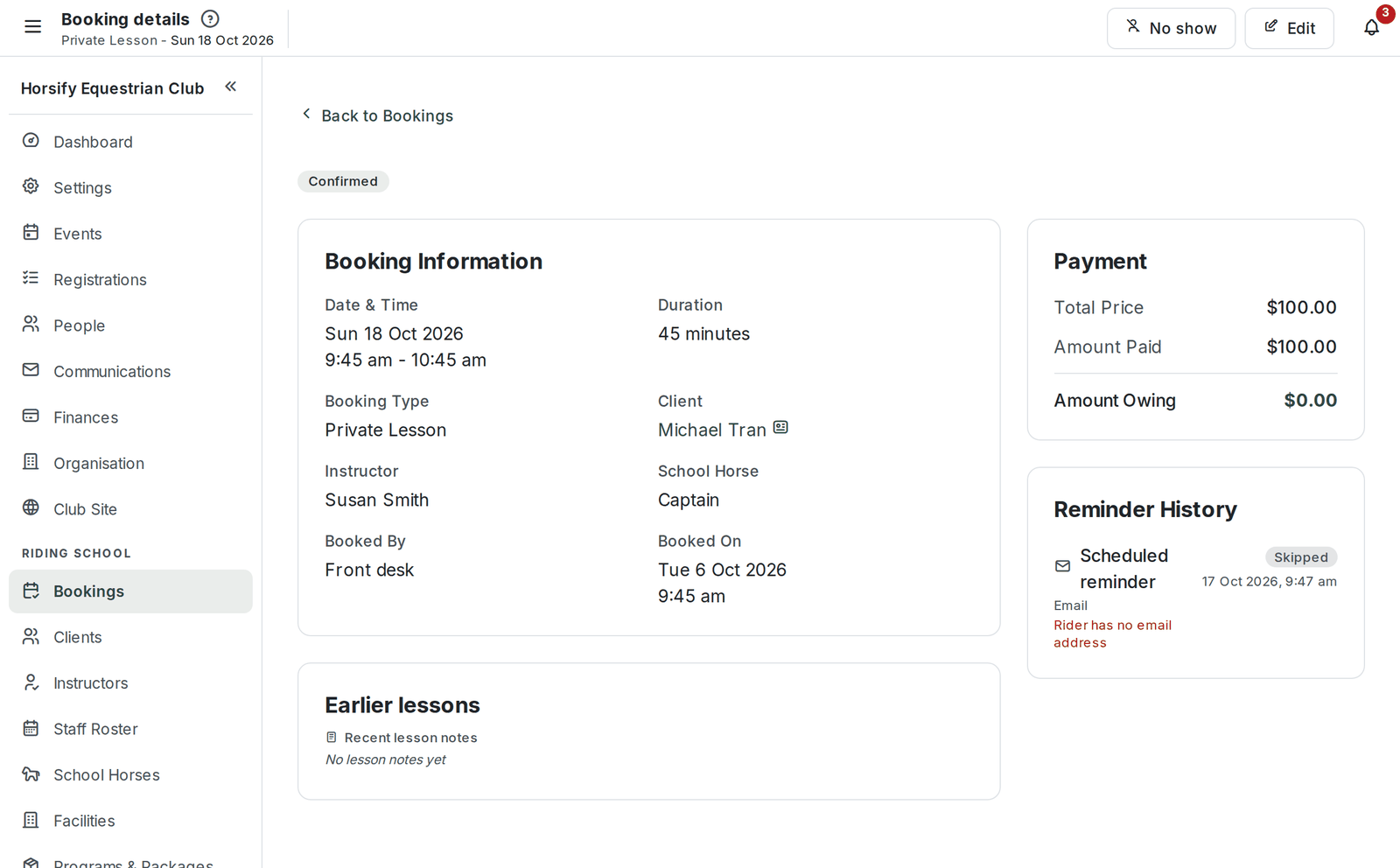
Task: Open Events menu item
Action: pyautogui.click(x=130, y=234)
